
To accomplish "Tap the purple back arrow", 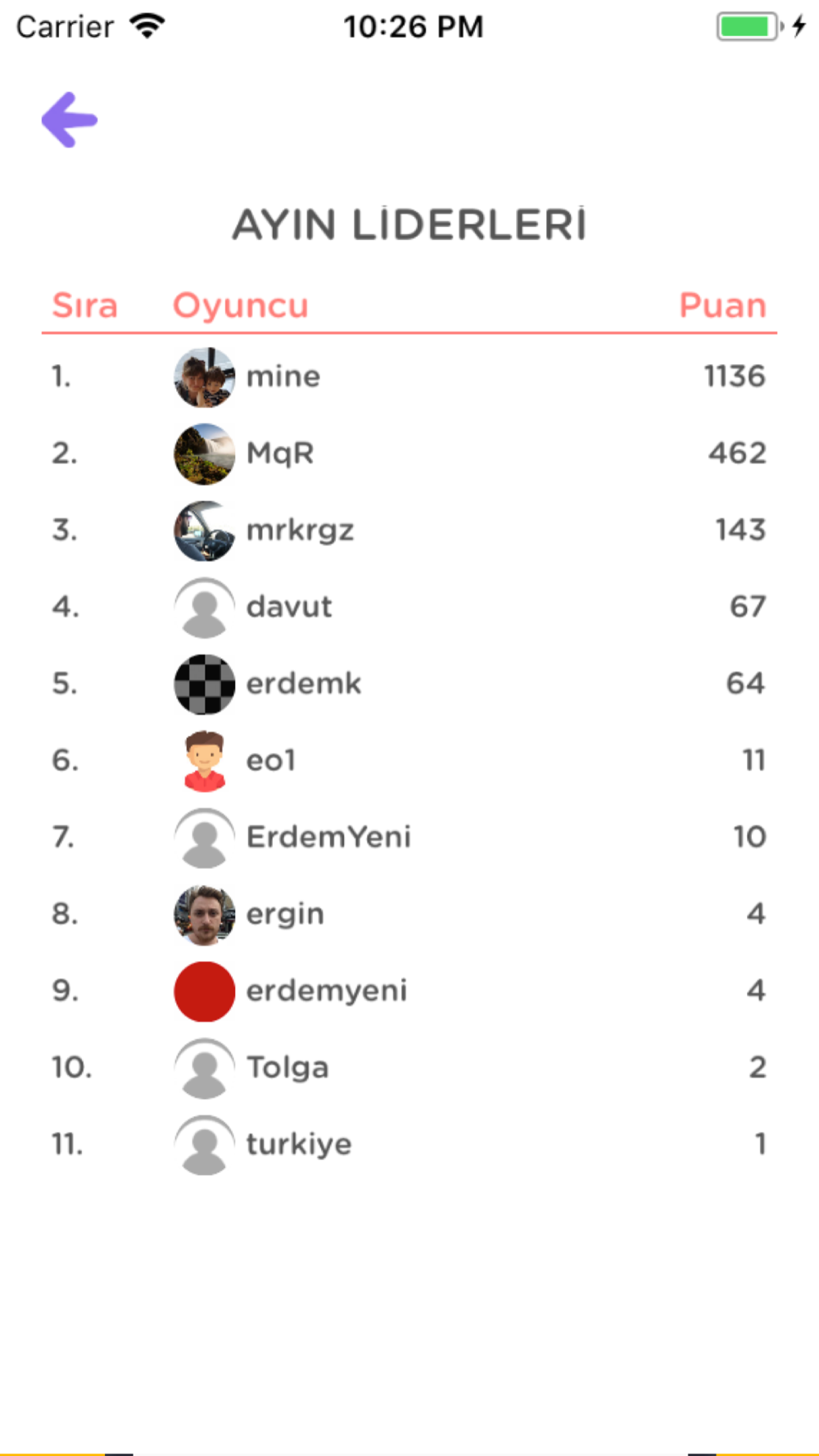I will tap(70, 120).
